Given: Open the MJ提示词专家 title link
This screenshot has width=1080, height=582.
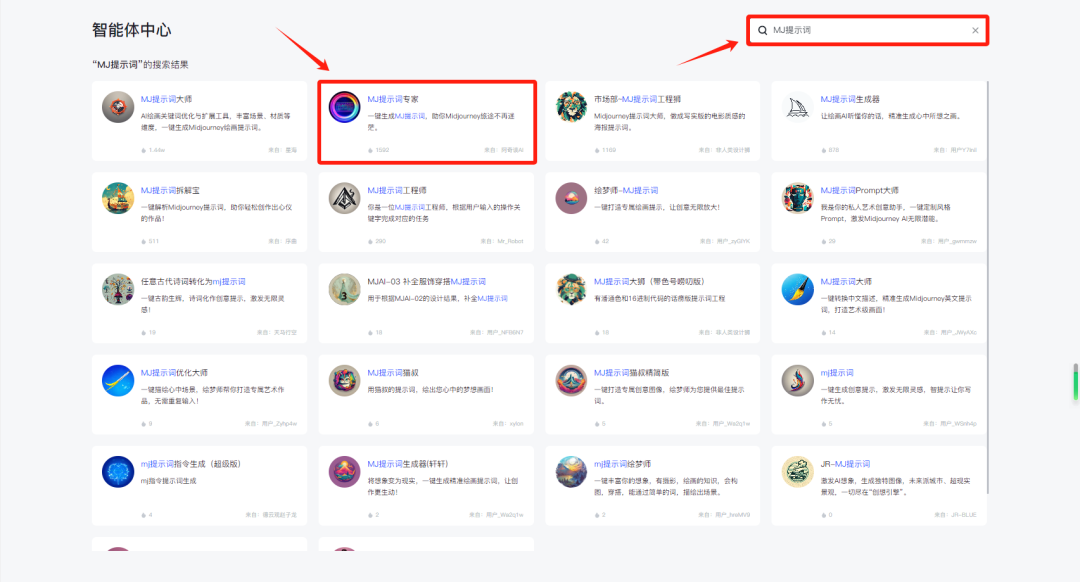Looking at the screenshot, I should tap(393, 99).
